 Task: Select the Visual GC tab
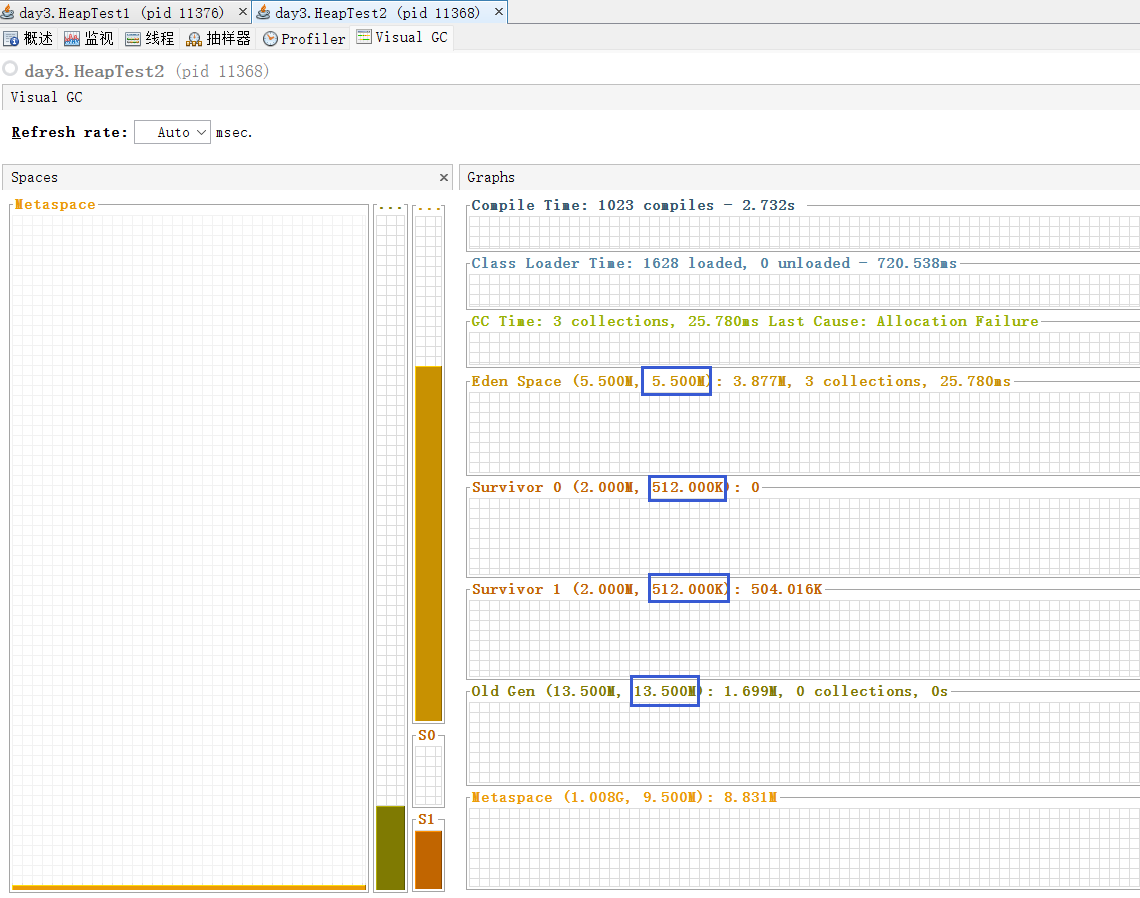pos(402,38)
